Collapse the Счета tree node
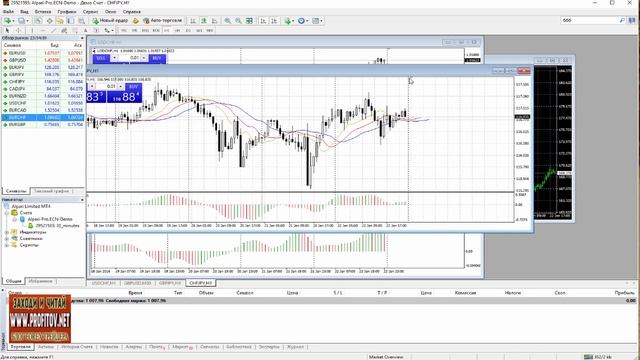 click(x=7, y=213)
